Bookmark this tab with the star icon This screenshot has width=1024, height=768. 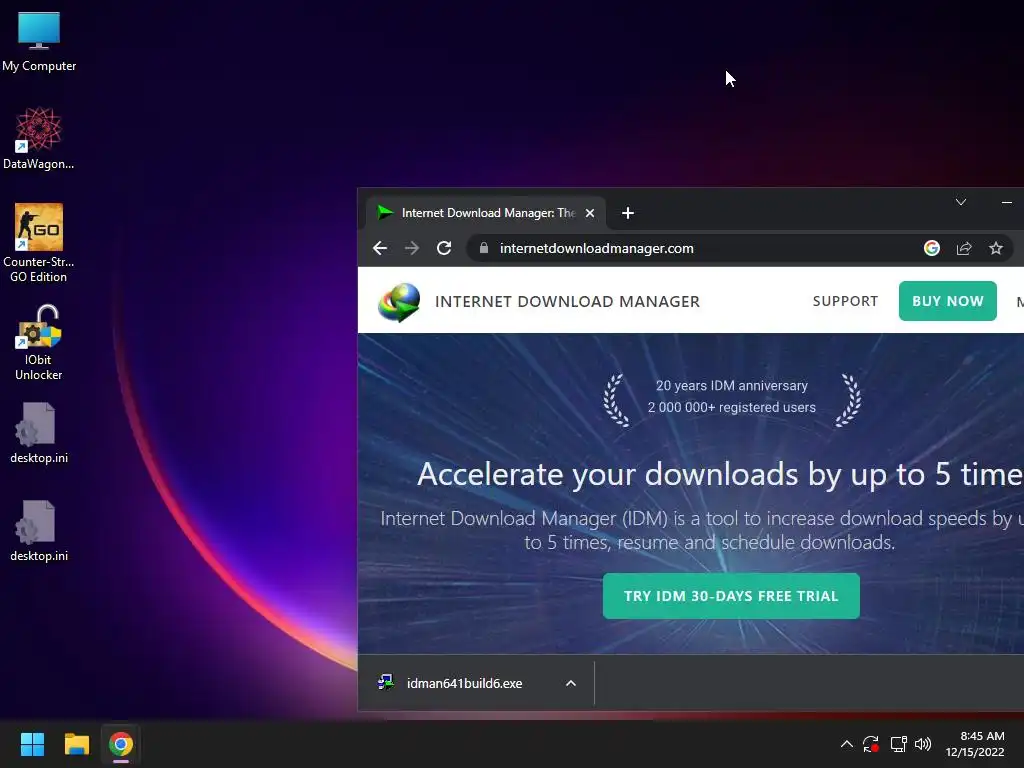pos(996,248)
